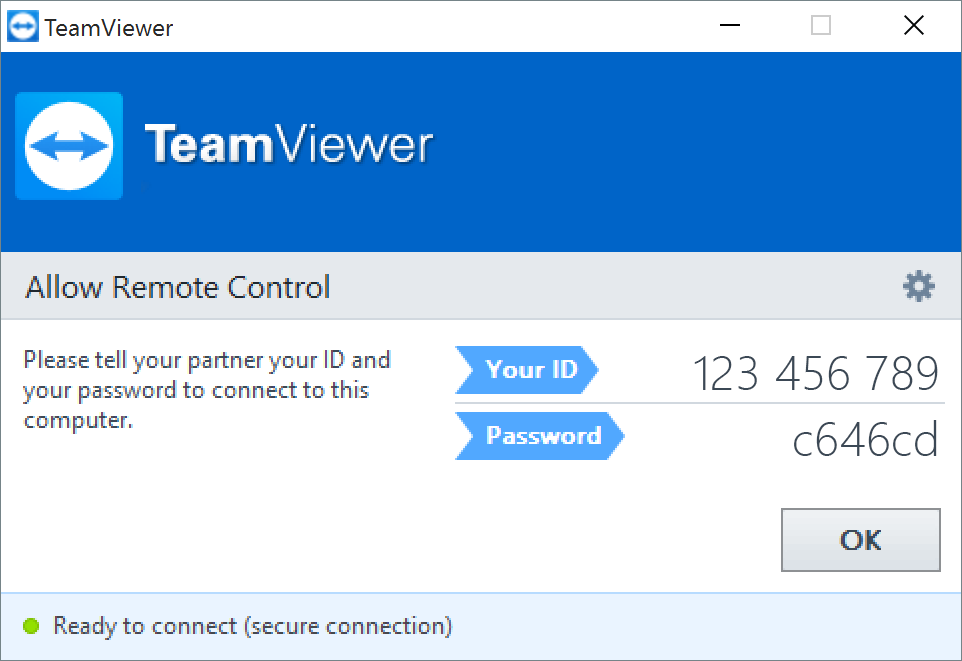Expand options via the gear icon
This screenshot has width=962, height=661.
[917, 286]
